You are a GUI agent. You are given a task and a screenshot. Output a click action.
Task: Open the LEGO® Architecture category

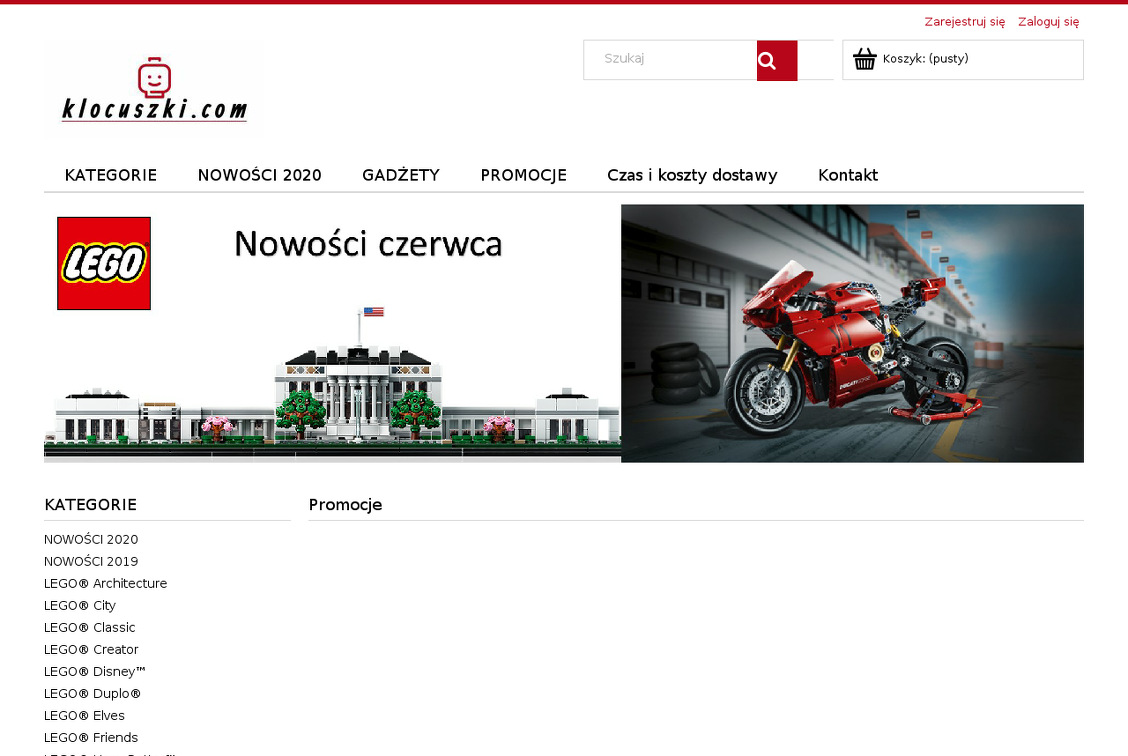point(105,583)
